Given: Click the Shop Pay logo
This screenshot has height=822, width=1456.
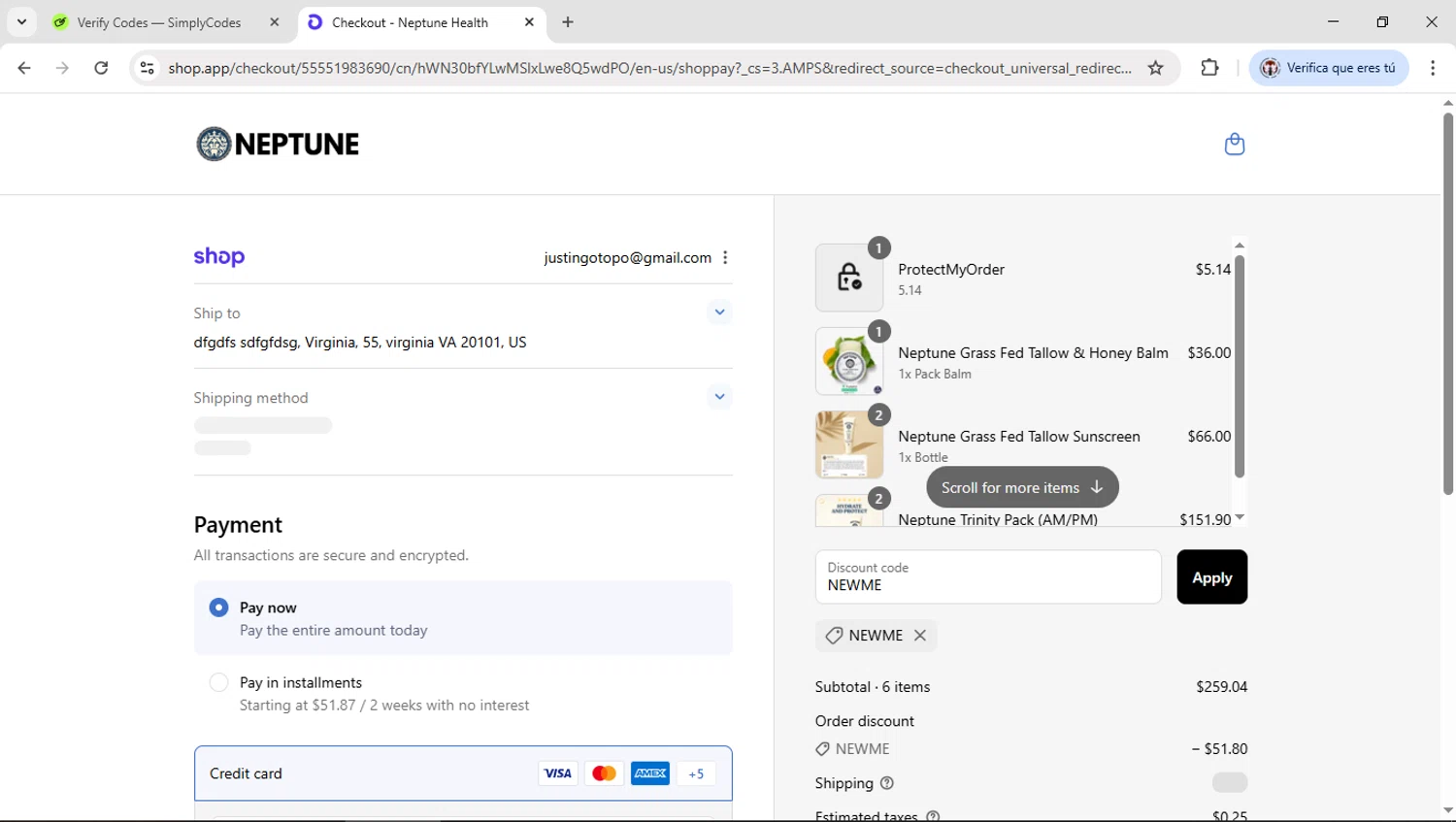Looking at the screenshot, I should [x=219, y=256].
